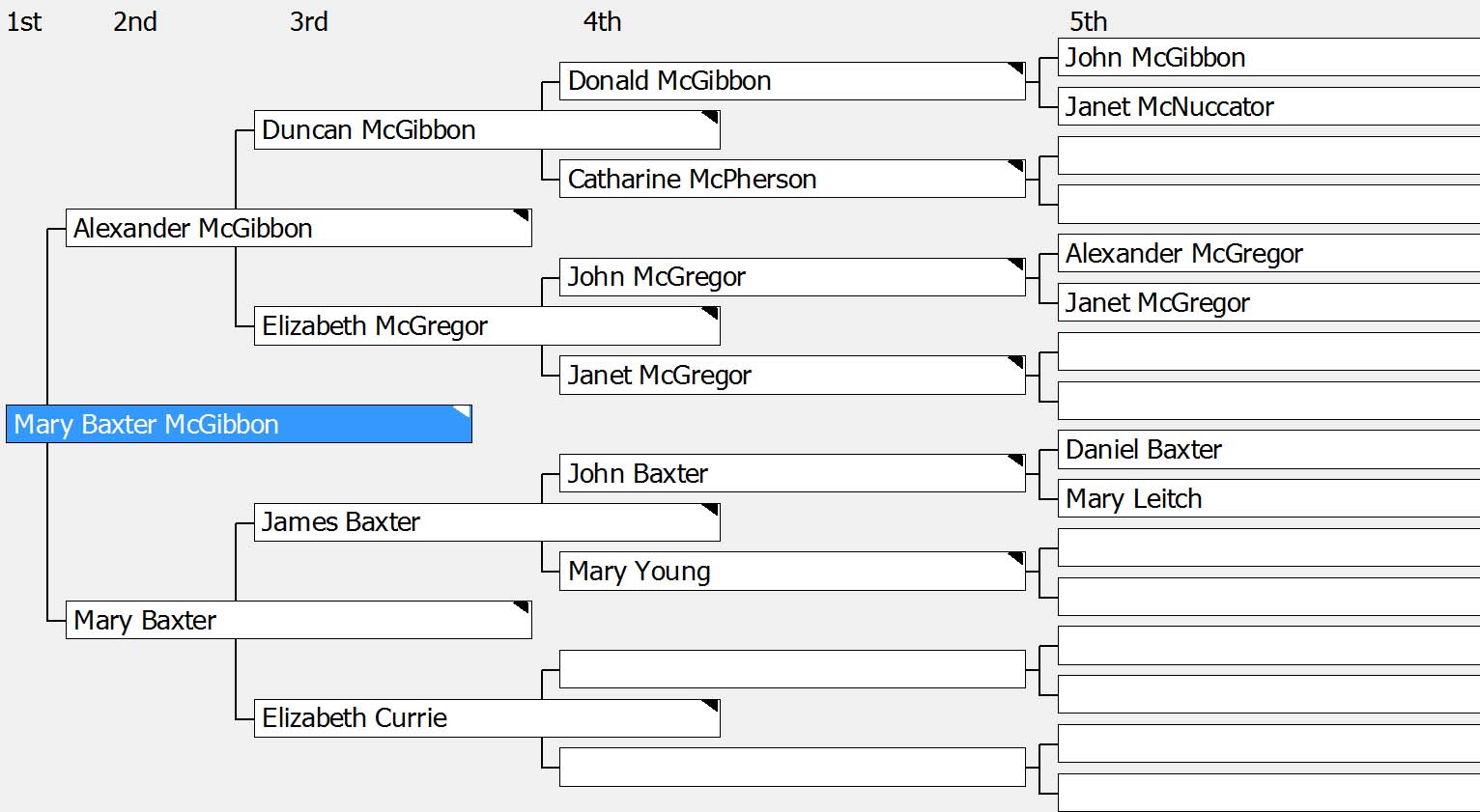
Task: Click empty fourth-generation box above Elizabeth Currie
Action: (791, 669)
